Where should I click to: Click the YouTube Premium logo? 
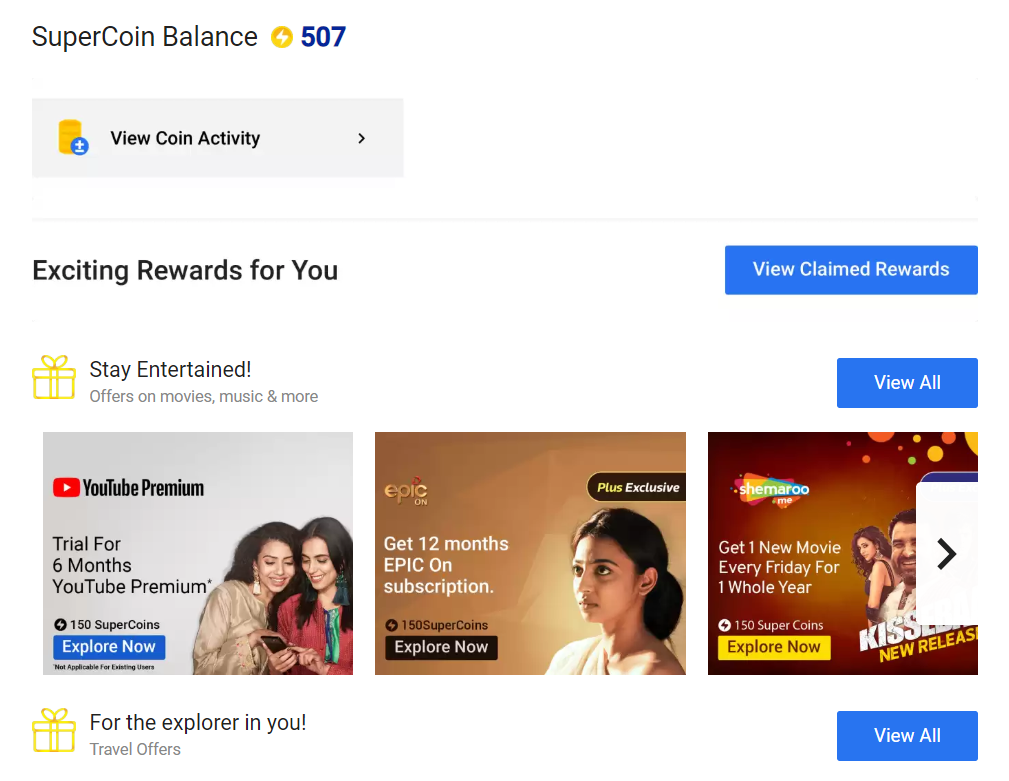tap(128, 488)
